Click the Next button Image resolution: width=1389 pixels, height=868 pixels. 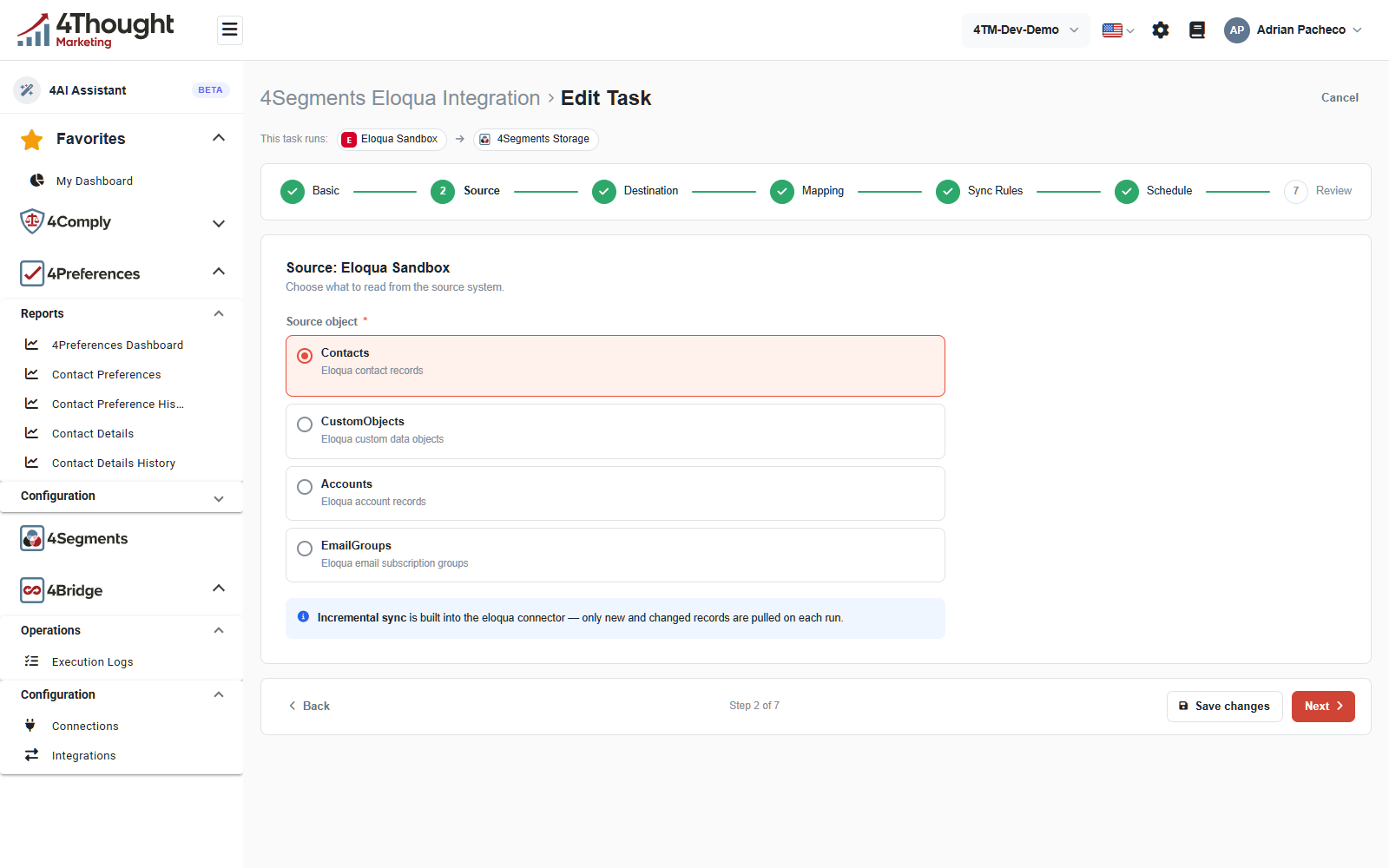click(1323, 707)
